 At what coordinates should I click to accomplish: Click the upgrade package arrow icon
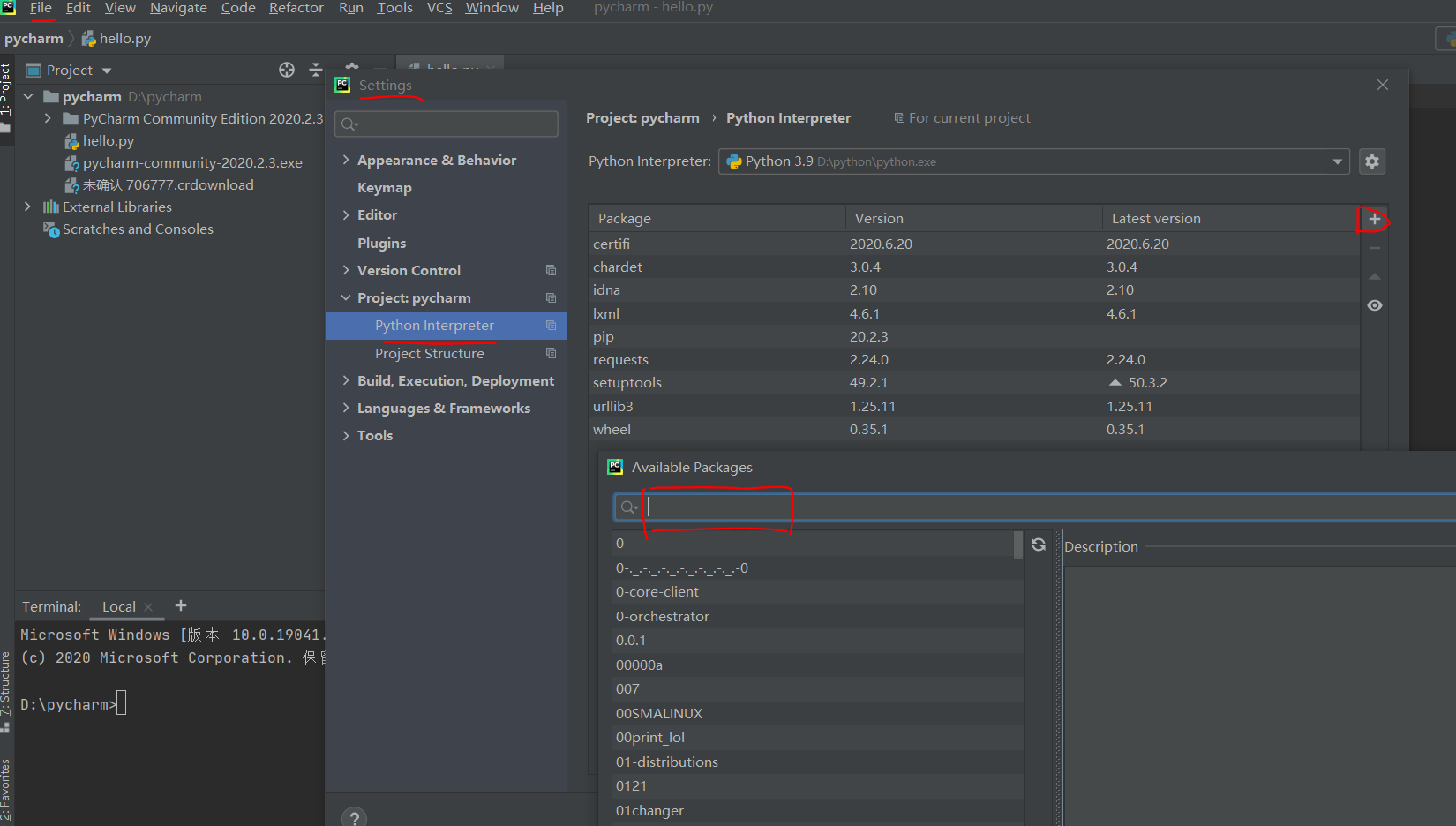pos(1375,277)
